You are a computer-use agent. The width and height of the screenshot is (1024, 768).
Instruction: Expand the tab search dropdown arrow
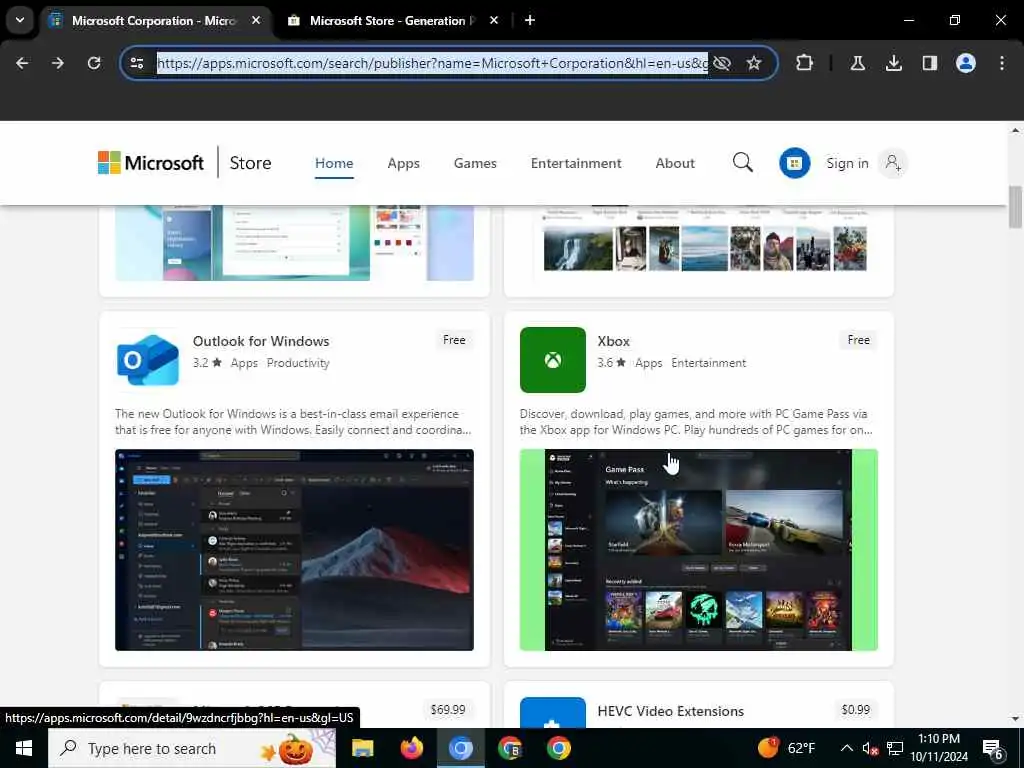(20, 20)
